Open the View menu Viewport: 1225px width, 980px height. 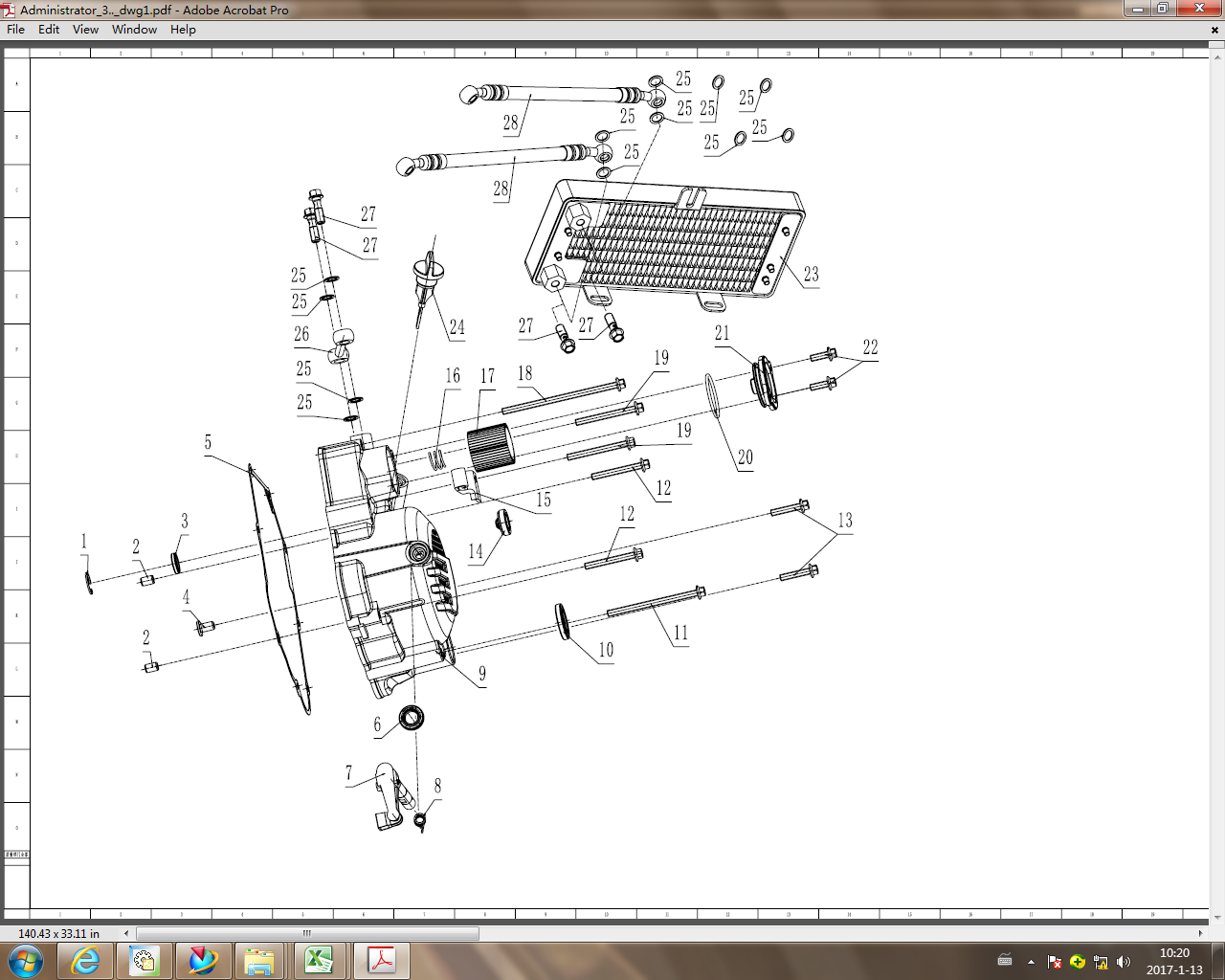(x=84, y=30)
